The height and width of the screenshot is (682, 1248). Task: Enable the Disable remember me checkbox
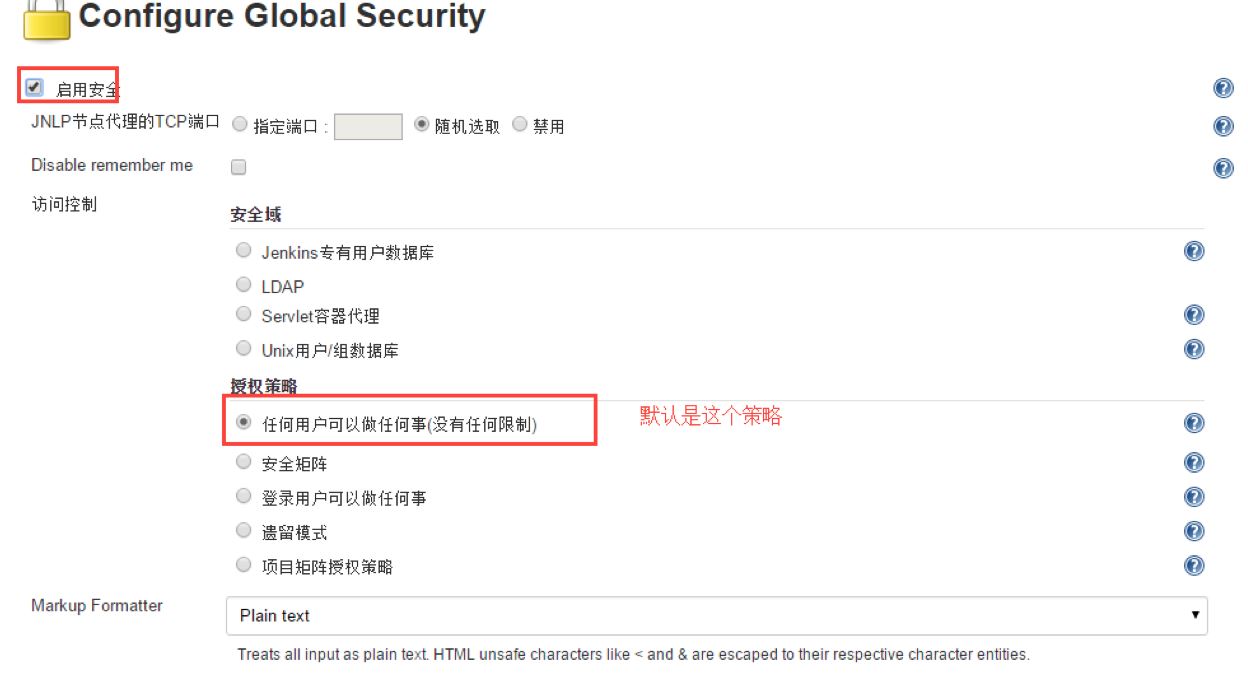(238, 167)
